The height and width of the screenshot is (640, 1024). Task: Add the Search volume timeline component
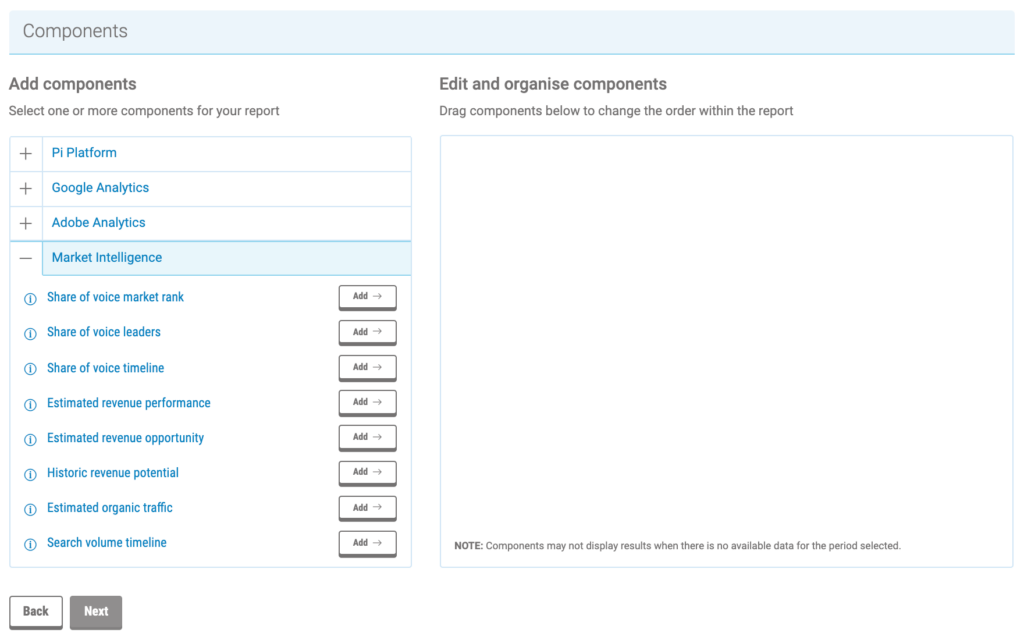(x=367, y=543)
